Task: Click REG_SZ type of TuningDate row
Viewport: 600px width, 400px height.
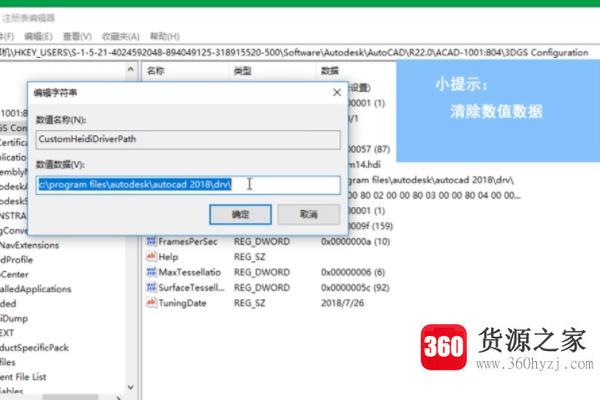Action: (x=249, y=303)
